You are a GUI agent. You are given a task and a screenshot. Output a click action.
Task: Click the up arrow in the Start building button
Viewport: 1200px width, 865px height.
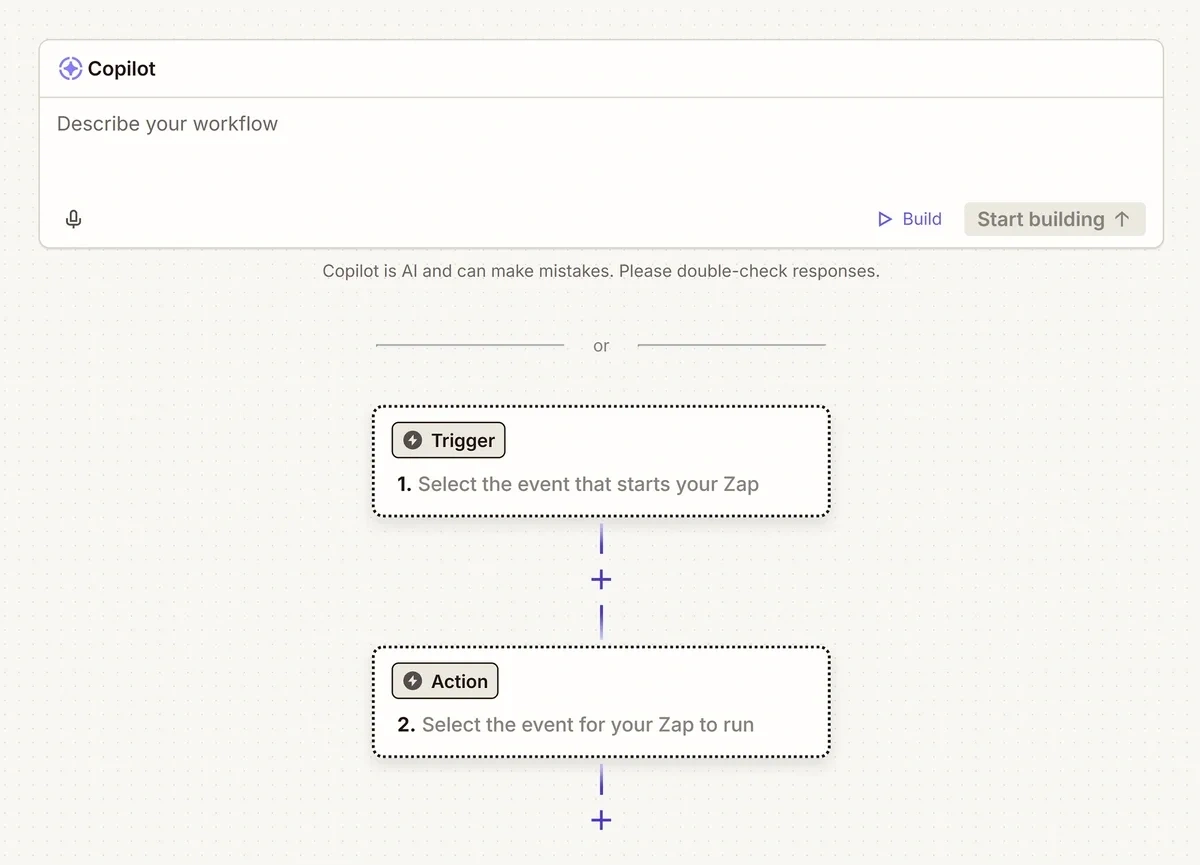point(1122,219)
